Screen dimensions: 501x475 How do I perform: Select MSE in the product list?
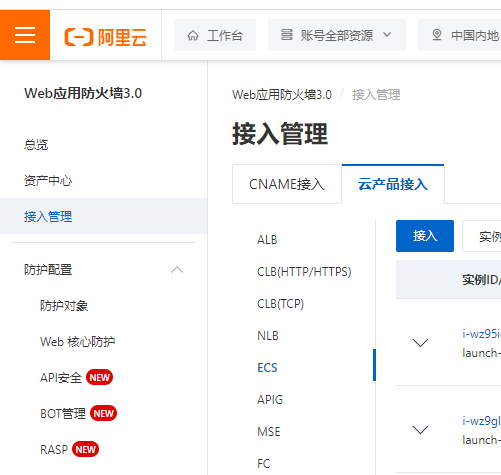tap(269, 432)
